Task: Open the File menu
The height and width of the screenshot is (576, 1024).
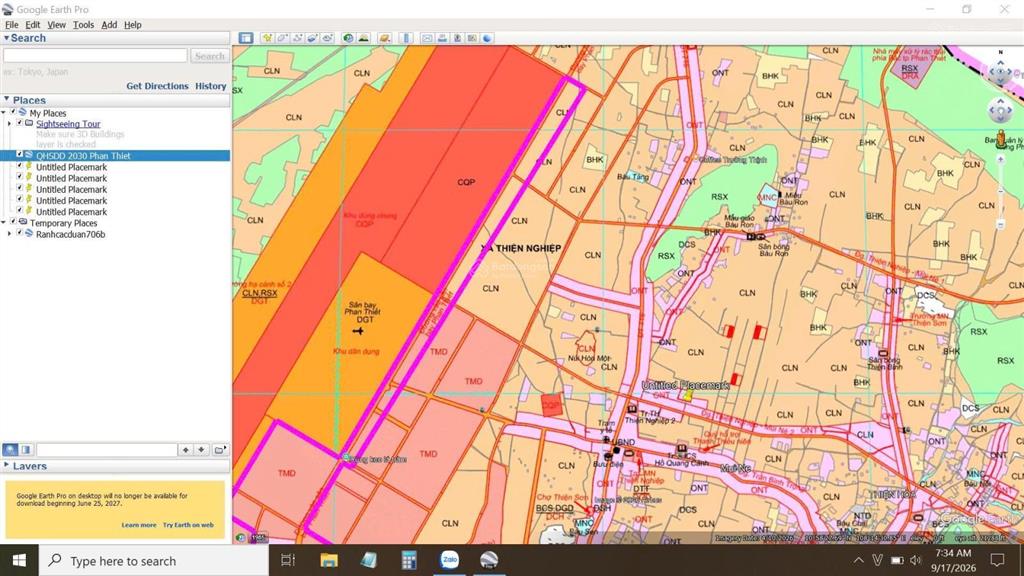Action: (12, 25)
